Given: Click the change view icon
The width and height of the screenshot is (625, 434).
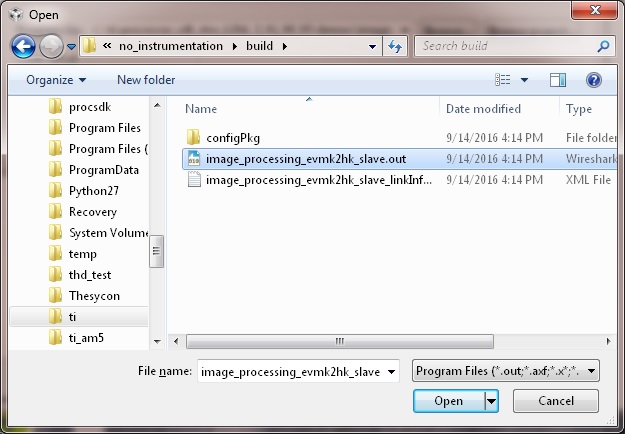Looking at the screenshot, I should (x=504, y=79).
